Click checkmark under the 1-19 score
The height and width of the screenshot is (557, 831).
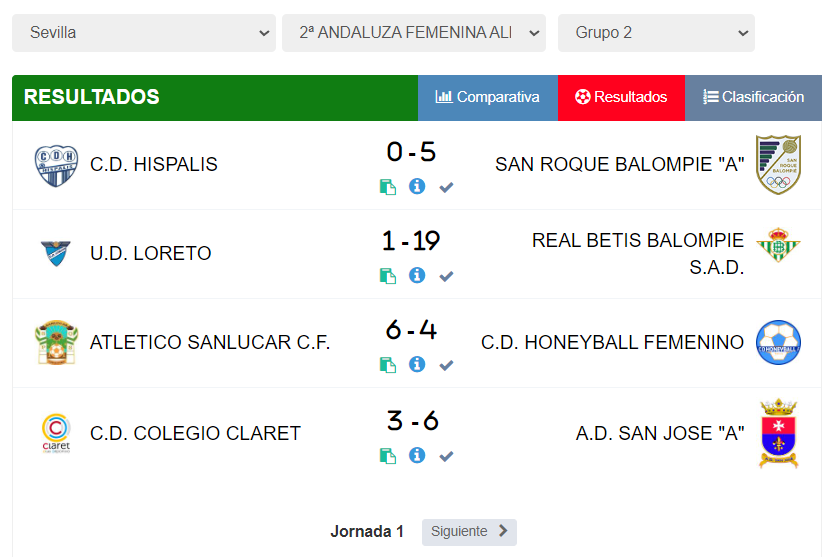[x=446, y=276]
